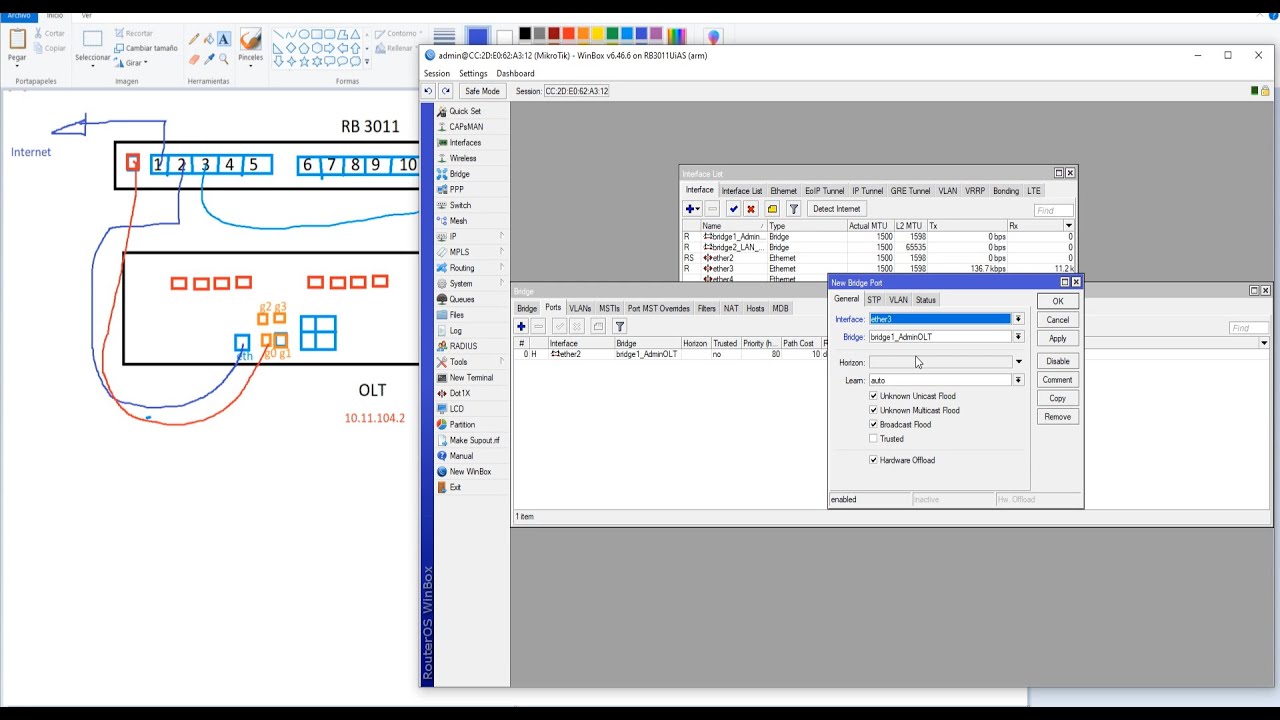This screenshot has width=1280, height=720.
Task: Open Switch in WinBox sidebar
Action: pos(460,205)
